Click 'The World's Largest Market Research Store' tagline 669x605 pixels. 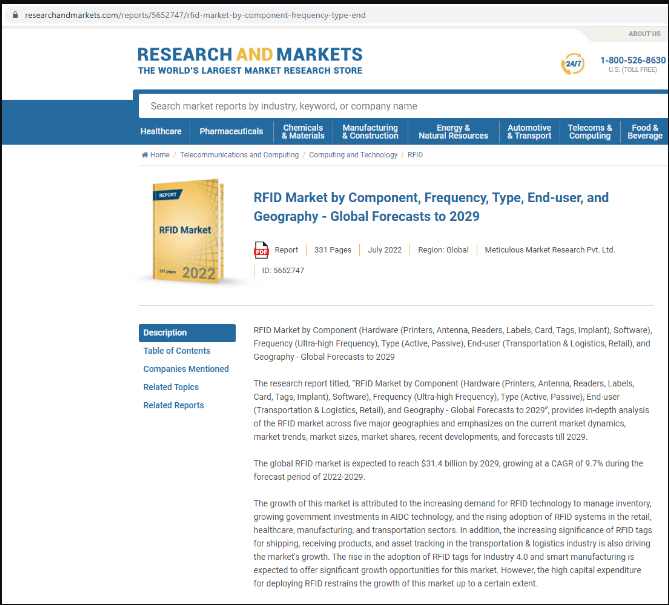point(250,71)
